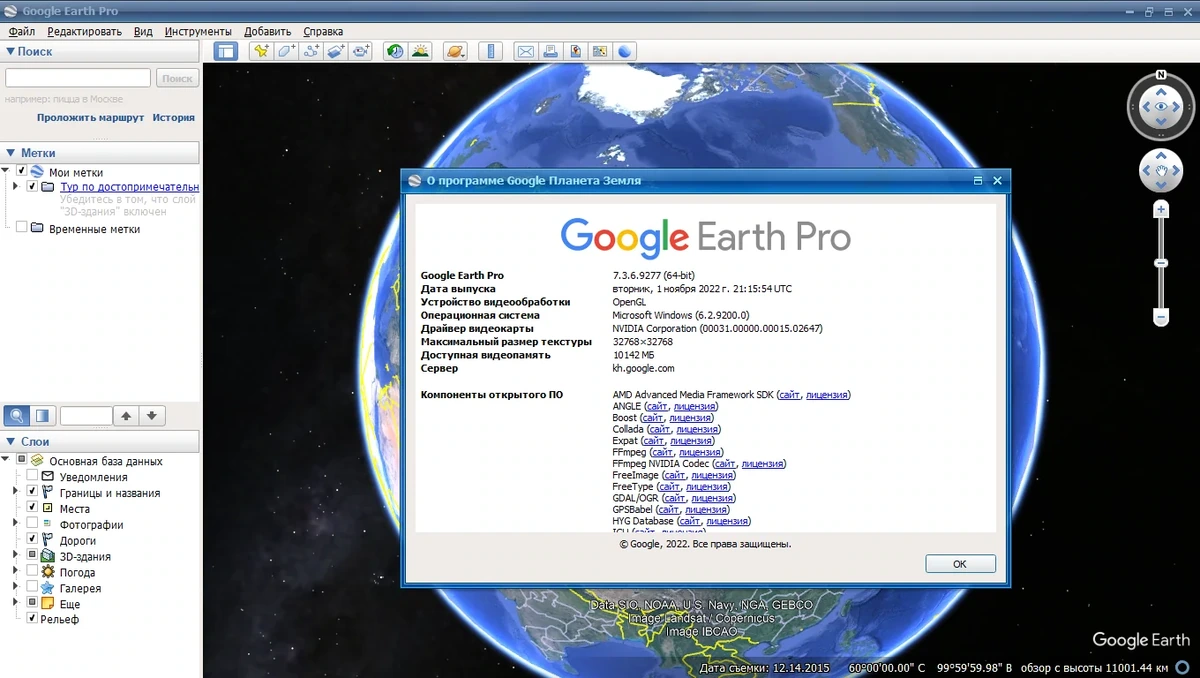Image resolution: width=1200 pixels, height=678 pixels.
Task: Enable the Уведомления layer checkbox
Action: point(33,477)
